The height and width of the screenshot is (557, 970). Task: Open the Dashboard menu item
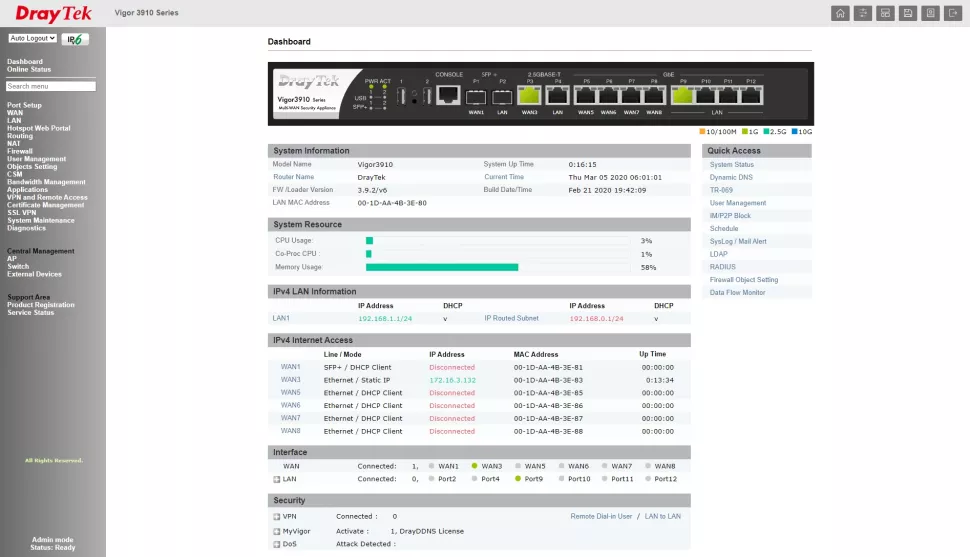[25, 62]
